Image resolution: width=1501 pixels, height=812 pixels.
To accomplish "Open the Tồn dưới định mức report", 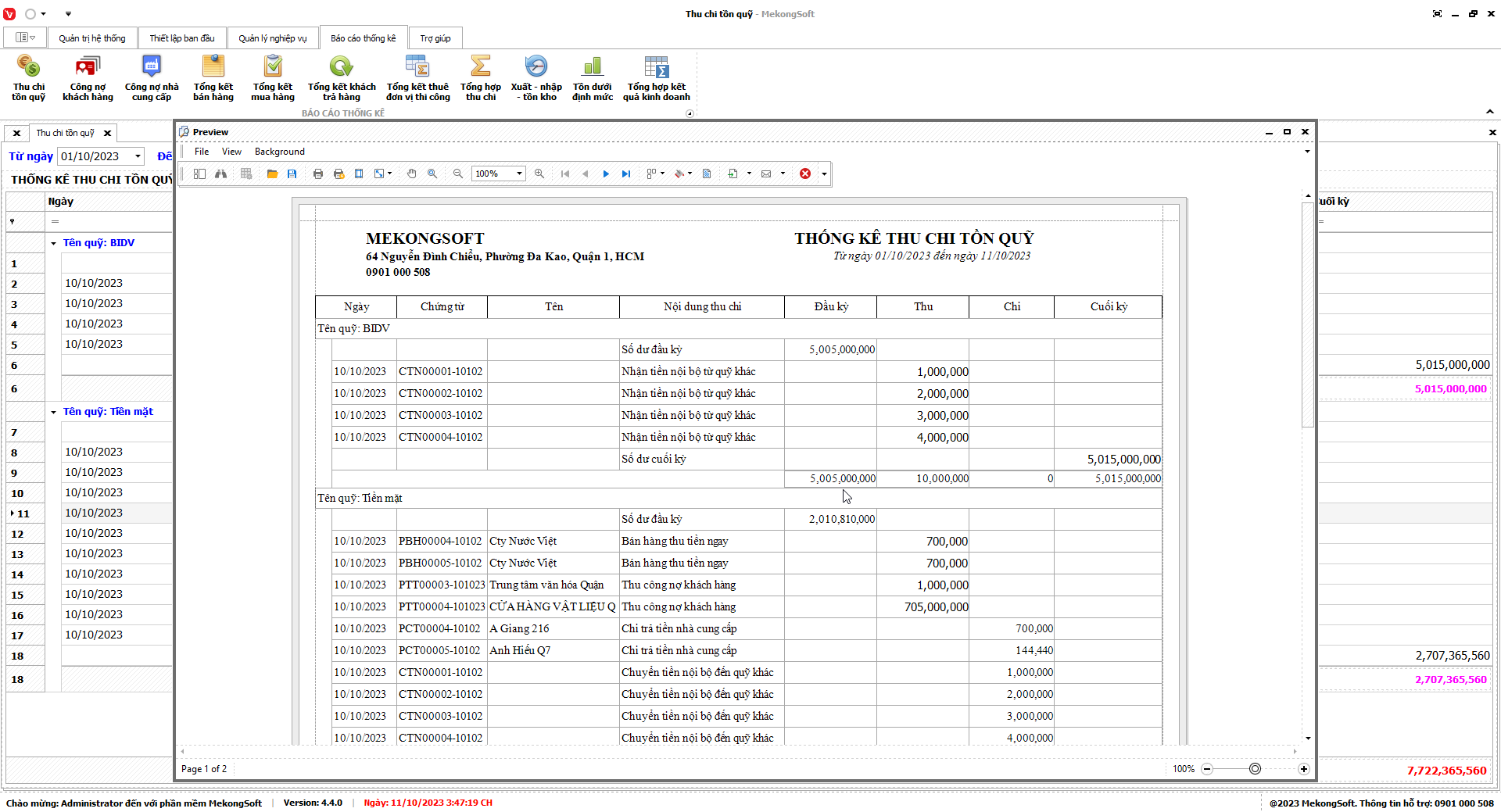I will [593, 78].
